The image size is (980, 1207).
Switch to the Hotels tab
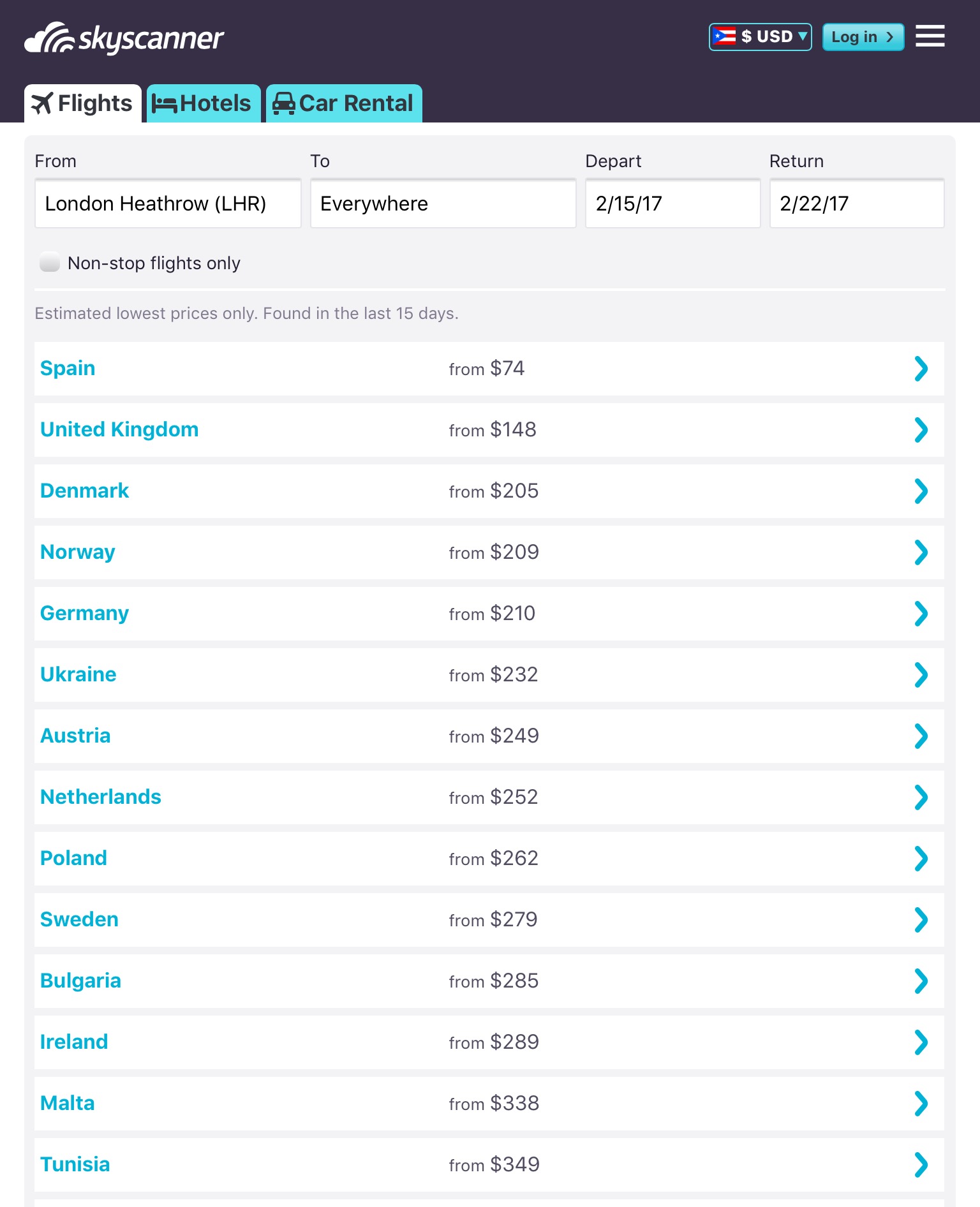[x=204, y=103]
